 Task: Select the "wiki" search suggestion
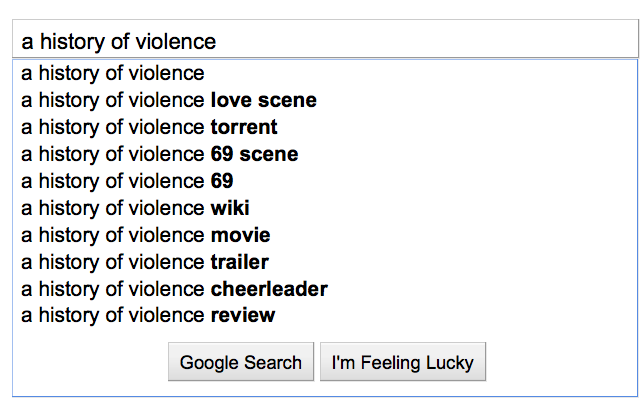click(x=136, y=208)
